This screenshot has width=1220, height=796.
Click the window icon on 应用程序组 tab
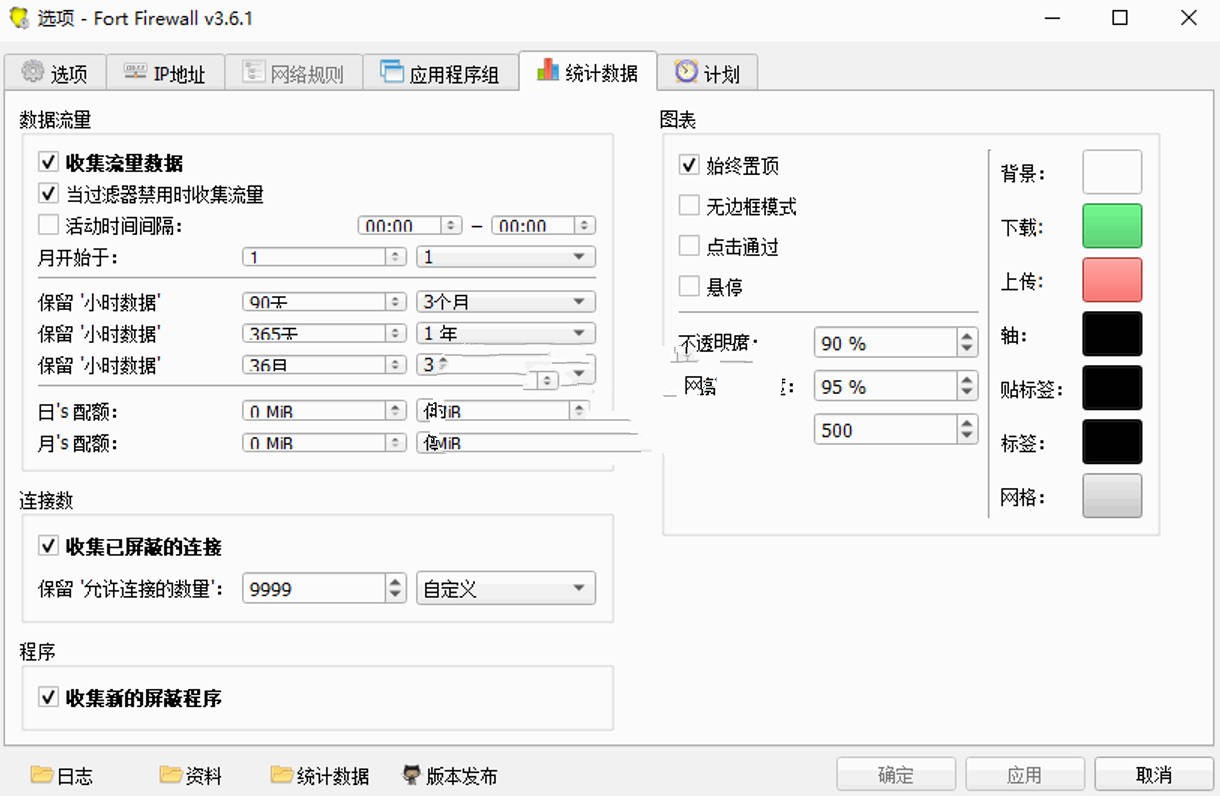(x=391, y=72)
